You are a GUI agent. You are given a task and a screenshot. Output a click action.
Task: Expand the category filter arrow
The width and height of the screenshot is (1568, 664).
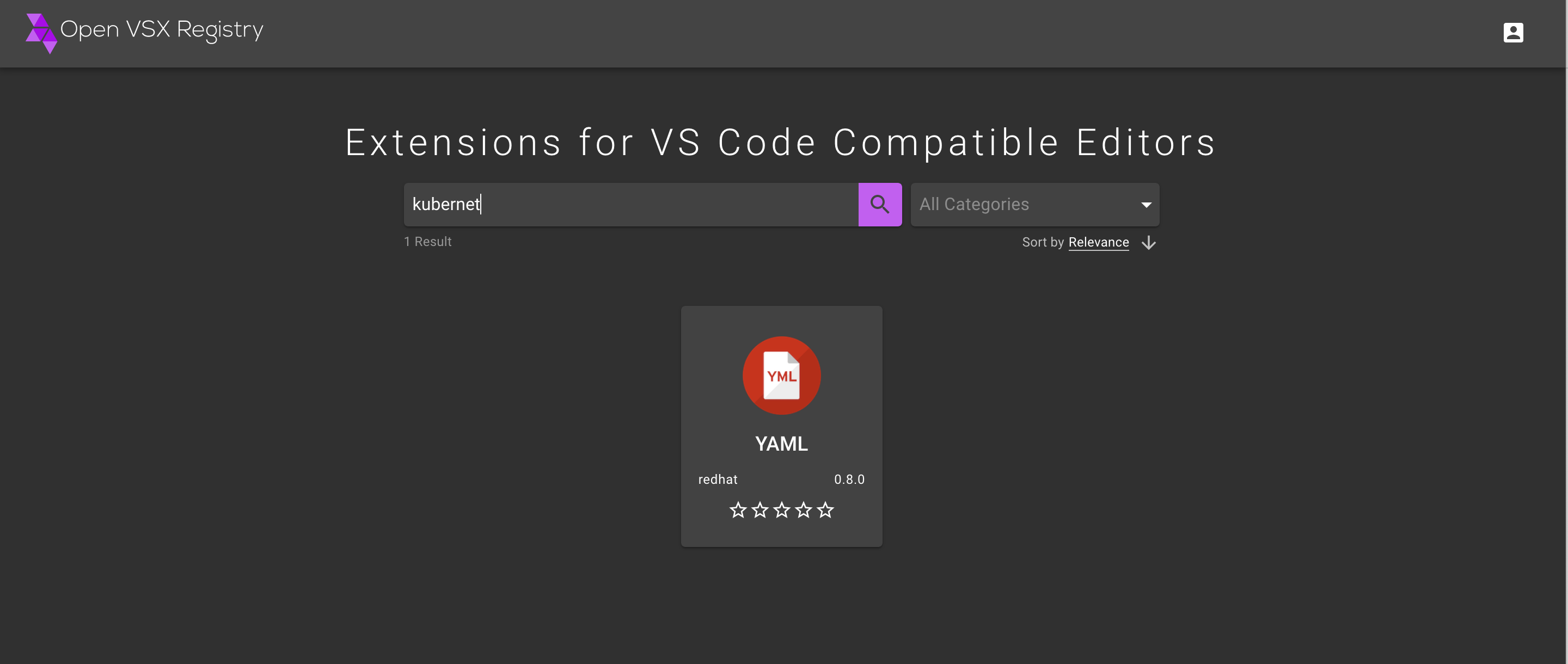coord(1147,205)
